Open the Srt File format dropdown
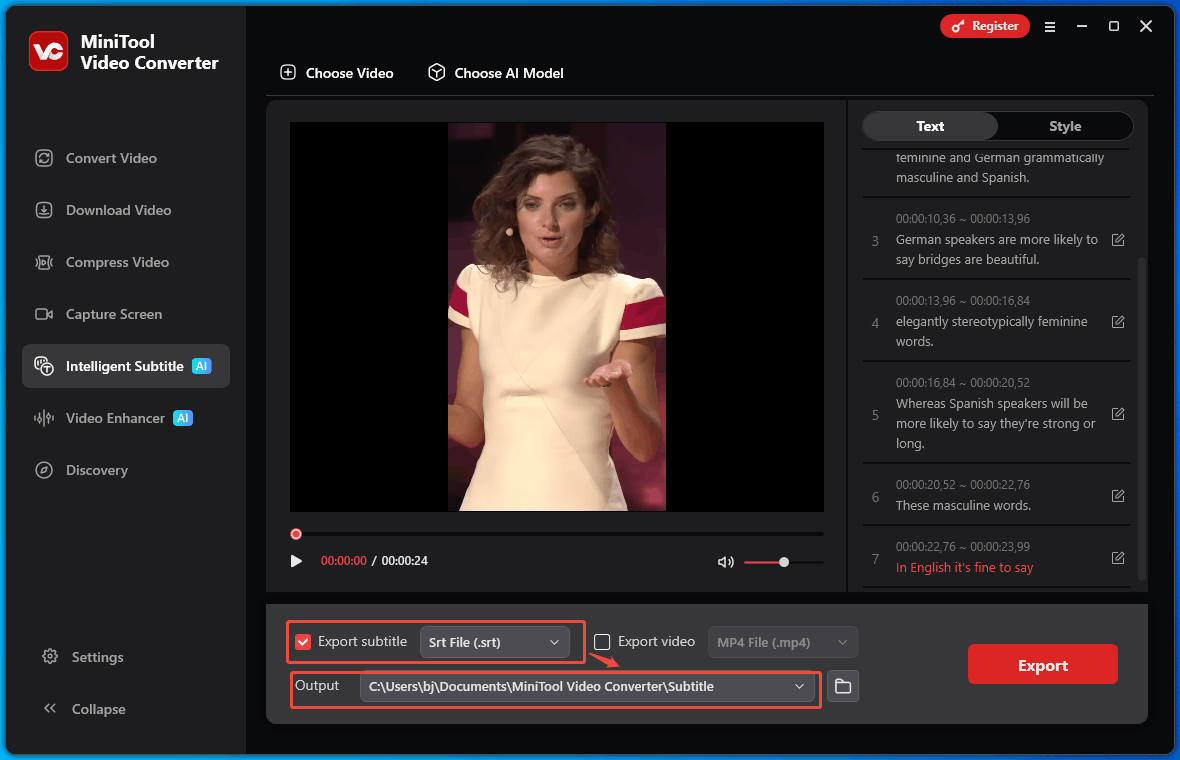Screen dimensions: 1180x760 click(495, 642)
